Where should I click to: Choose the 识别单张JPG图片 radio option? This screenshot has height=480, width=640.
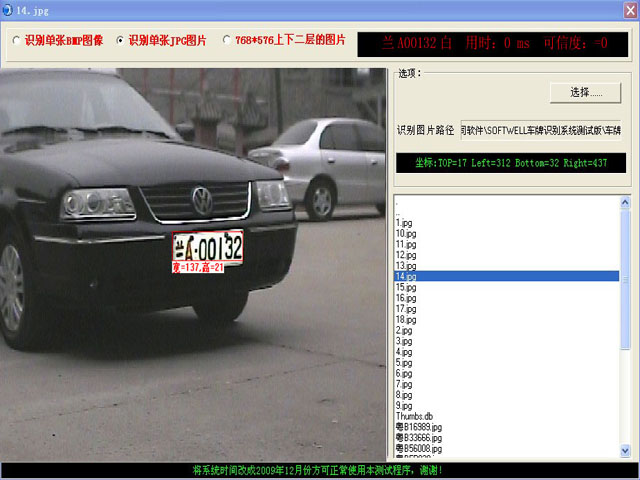pyautogui.click(x=122, y=41)
